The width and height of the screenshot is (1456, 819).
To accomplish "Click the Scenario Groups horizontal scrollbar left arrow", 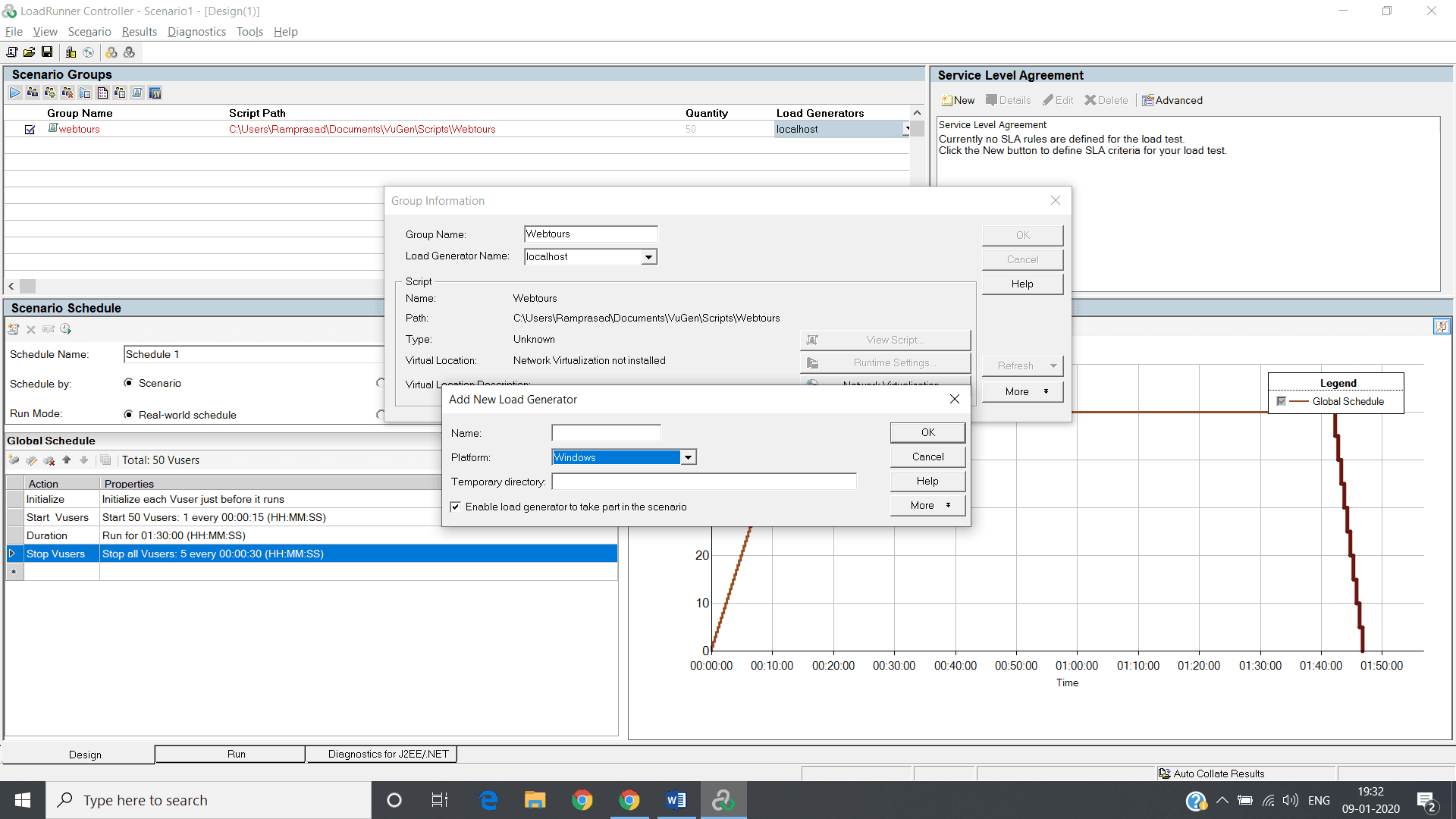I will point(11,287).
